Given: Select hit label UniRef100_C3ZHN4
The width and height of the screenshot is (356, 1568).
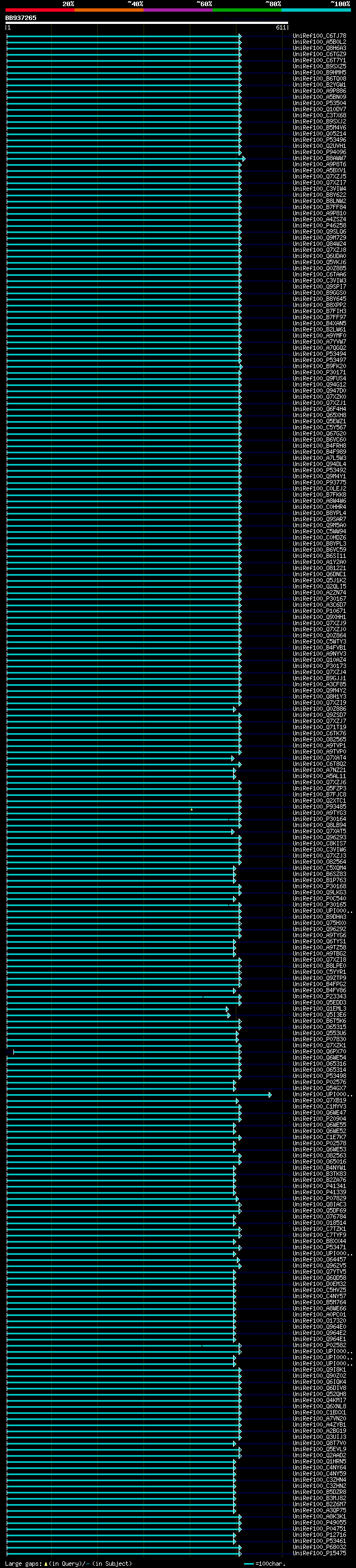Looking at the screenshot, I should (x=319, y=1479).
